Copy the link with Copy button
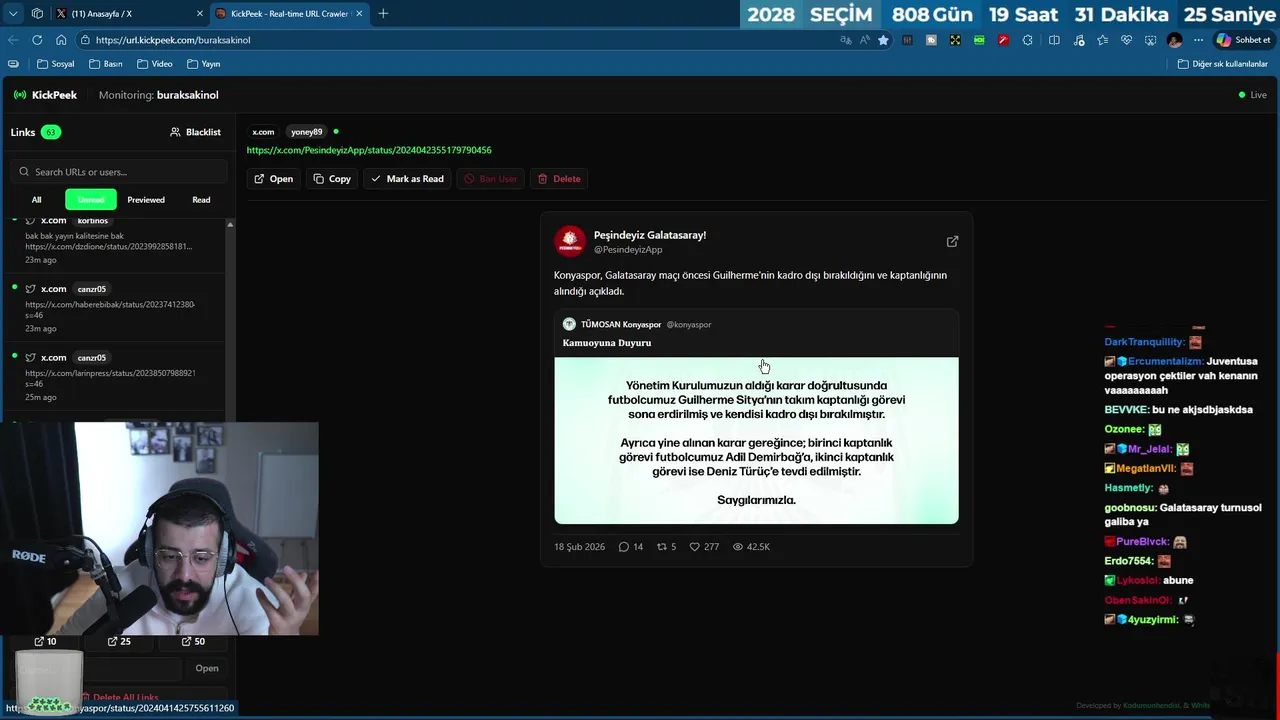Screen dimensions: 1280x720 click(332, 179)
